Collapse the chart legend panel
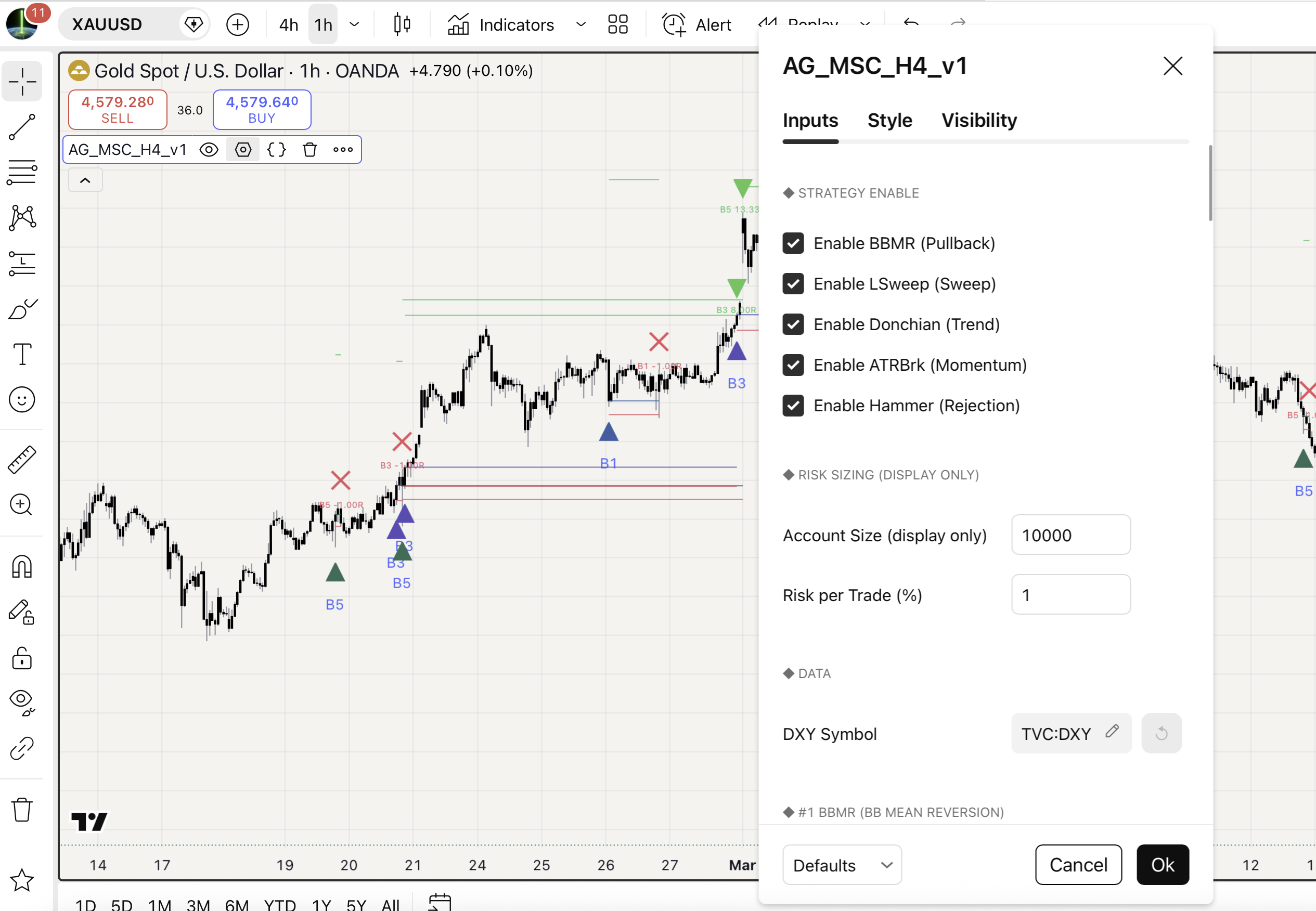This screenshot has width=1316, height=911. [x=85, y=180]
